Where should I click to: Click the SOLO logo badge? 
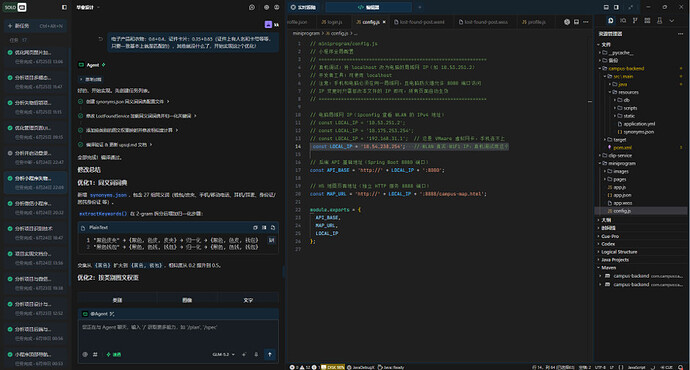coord(15,7)
